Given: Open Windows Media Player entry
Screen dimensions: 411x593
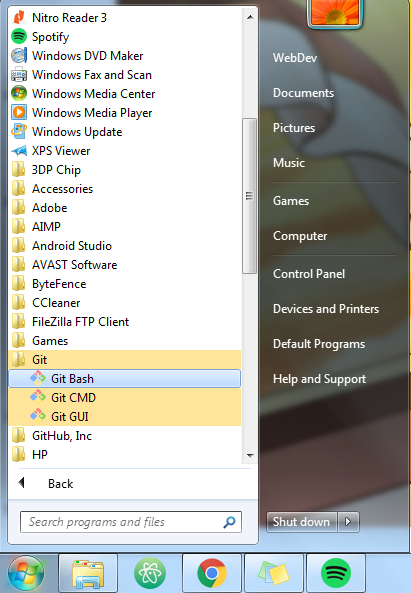Looking at the screenshot, I should pyautogui.click(x=124, y=112).
